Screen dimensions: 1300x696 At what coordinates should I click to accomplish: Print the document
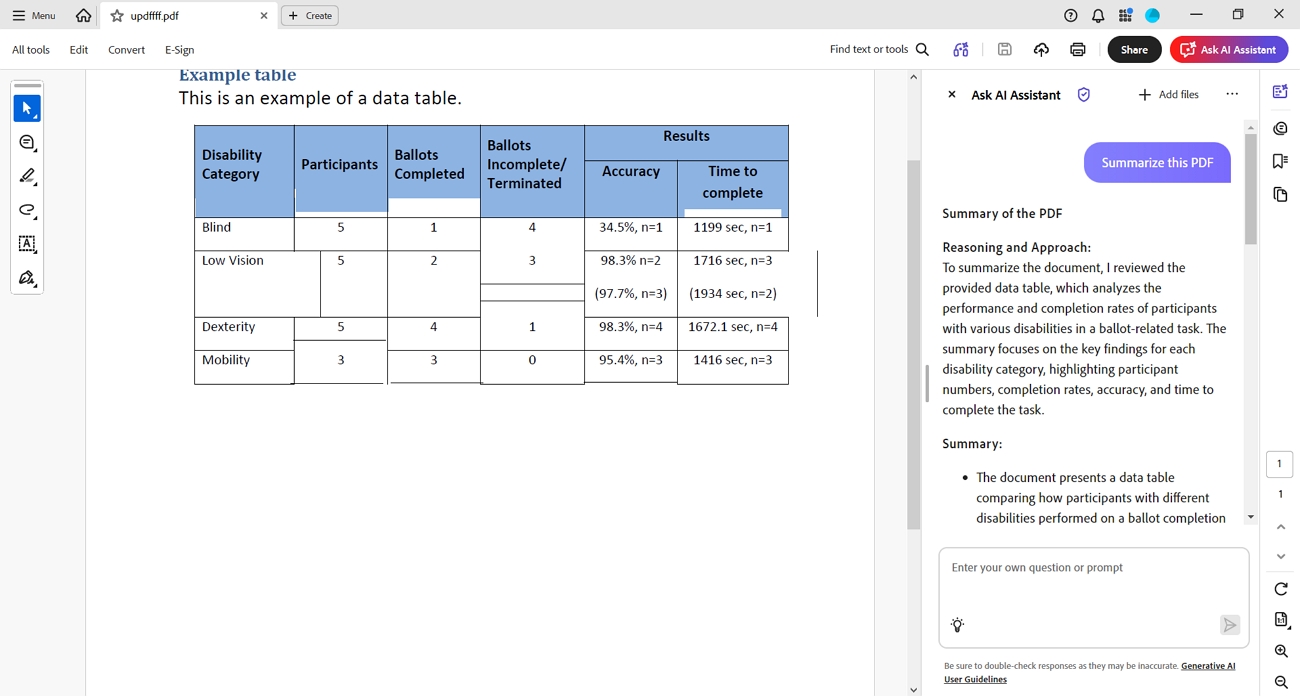[1078, 49]
